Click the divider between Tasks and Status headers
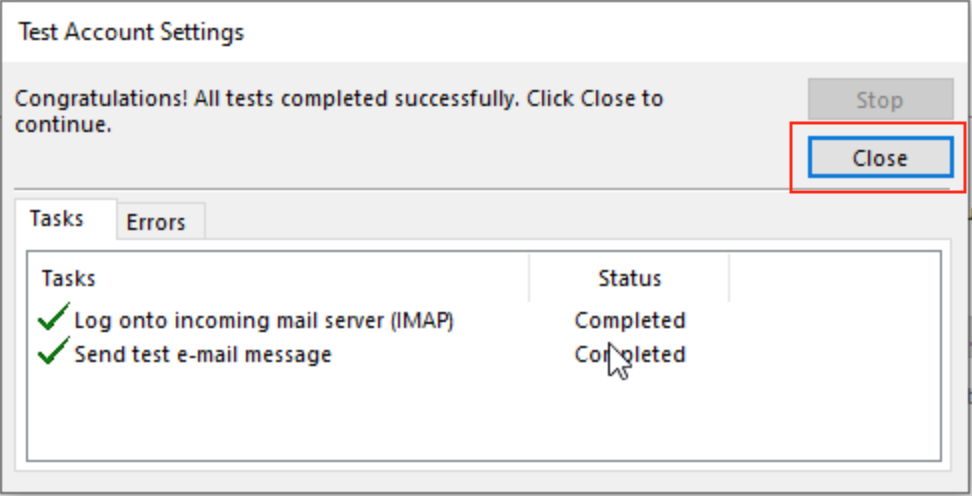 (x=529, y=277)
